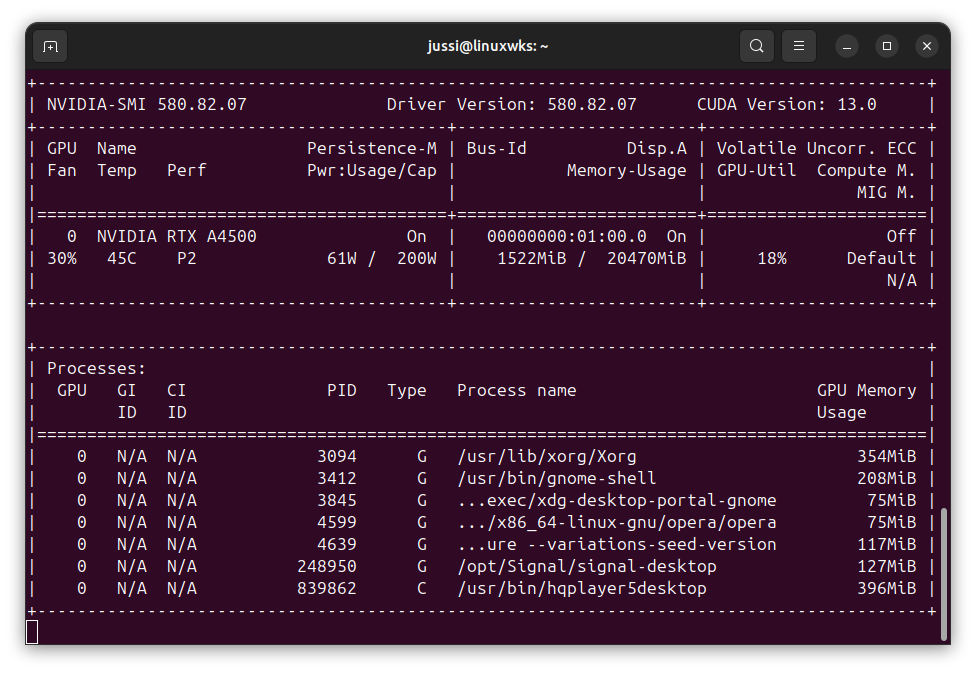Click the Process name column header
Image resolution: width=976 pixels, height=673 pixels.
tap(517, 390)
